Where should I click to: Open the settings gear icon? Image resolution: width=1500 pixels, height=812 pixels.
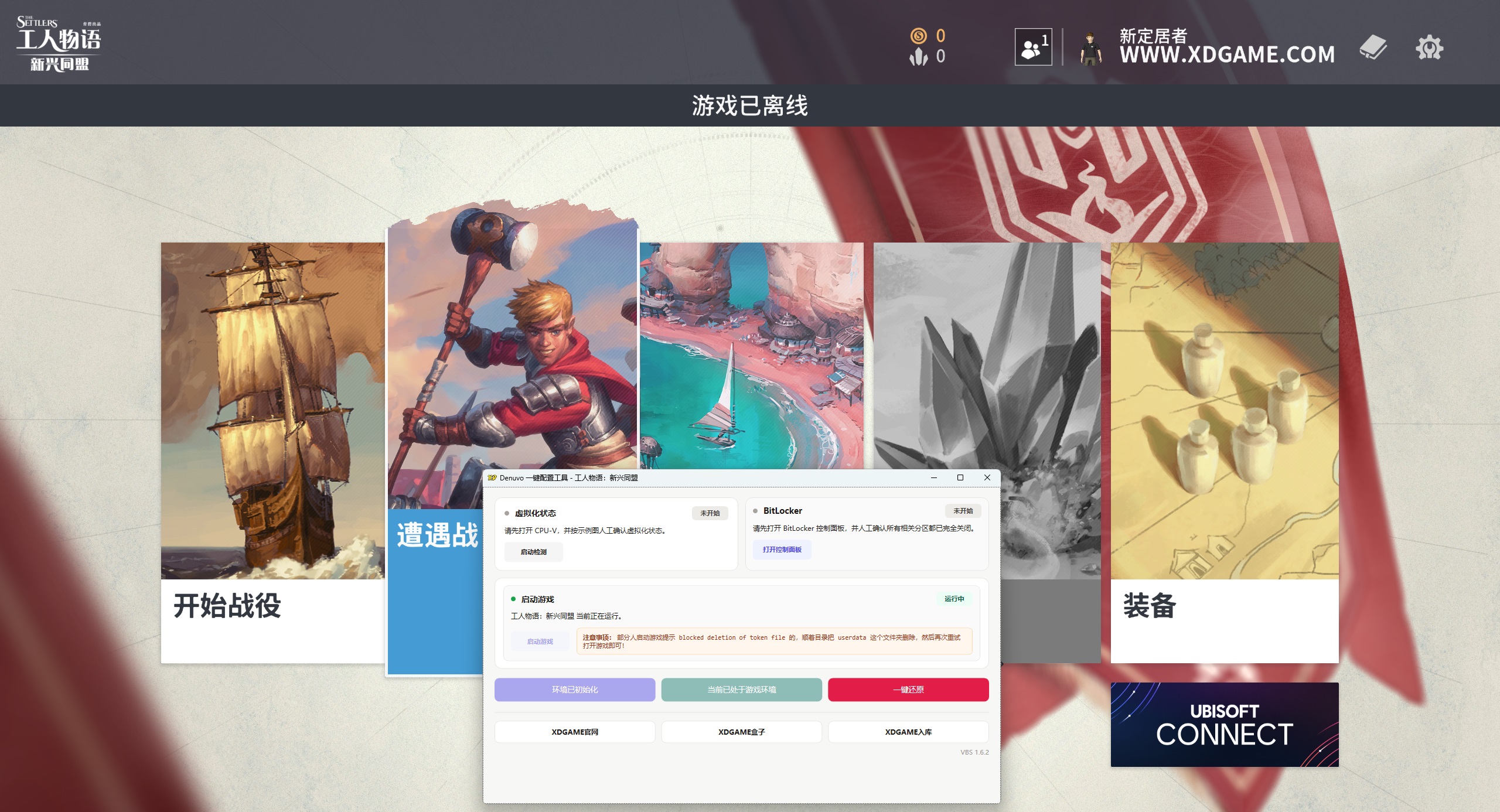pos(1430,48)
